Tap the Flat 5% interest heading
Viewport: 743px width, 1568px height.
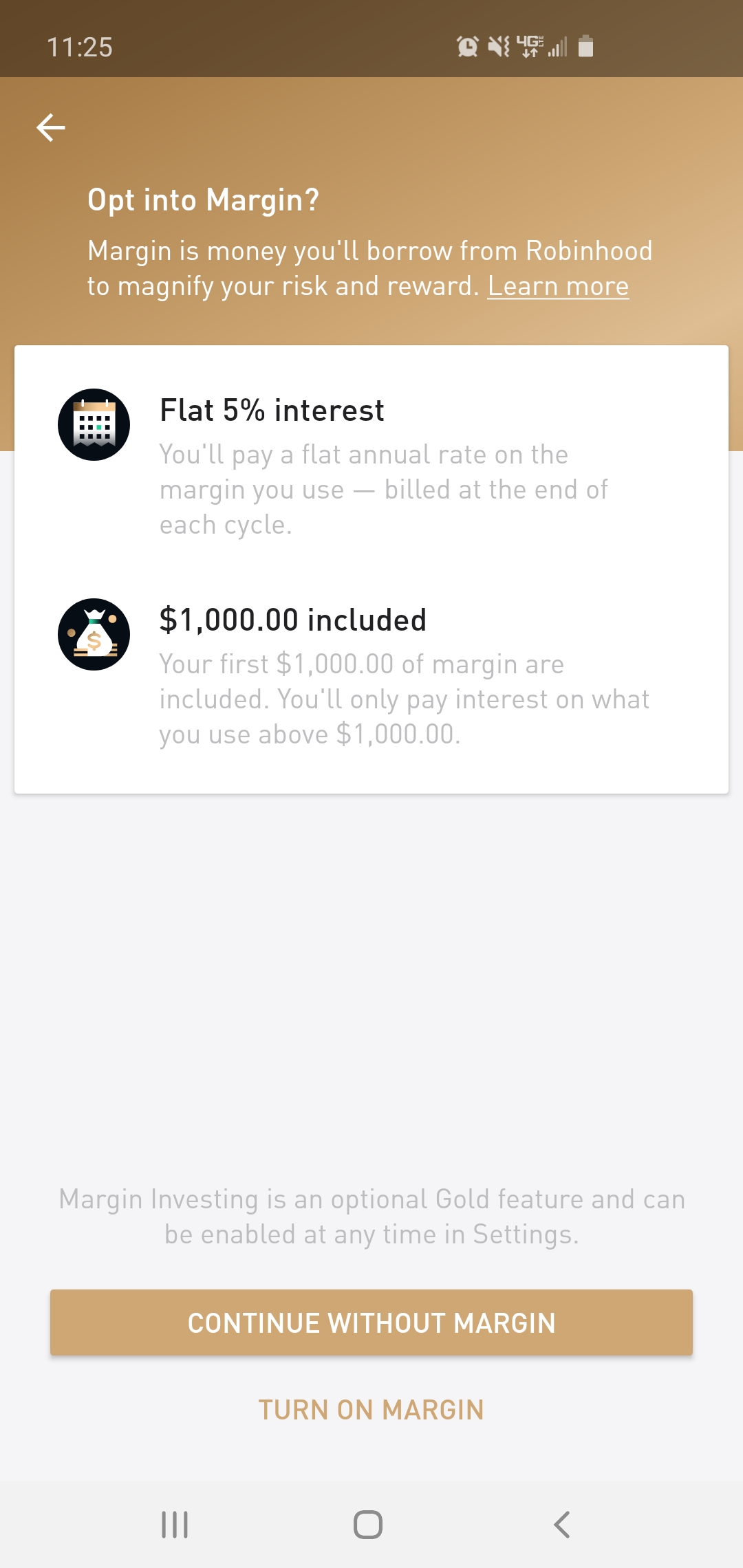[x=272, y=411]
